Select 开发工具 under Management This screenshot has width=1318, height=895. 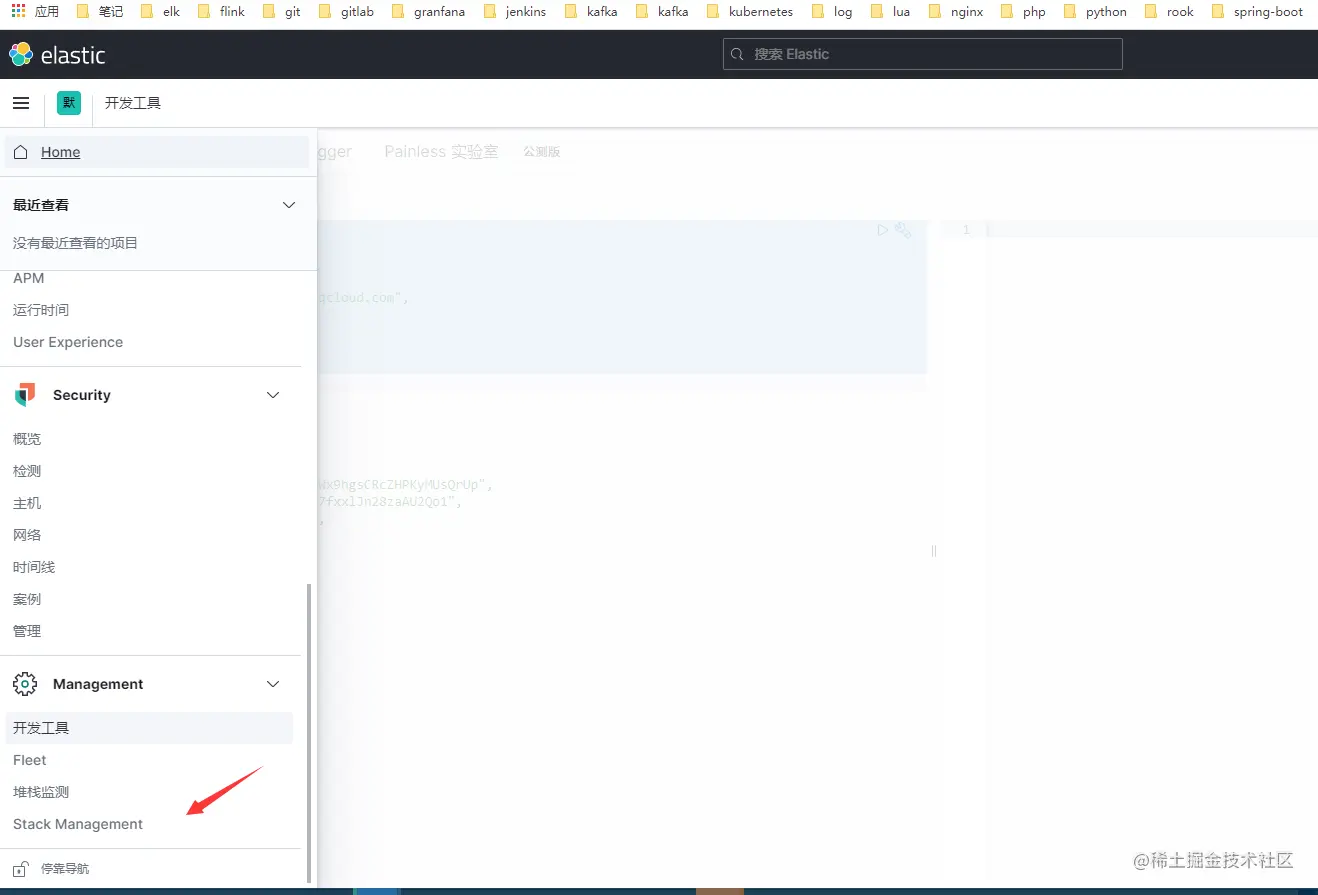[x=149, y=728]
